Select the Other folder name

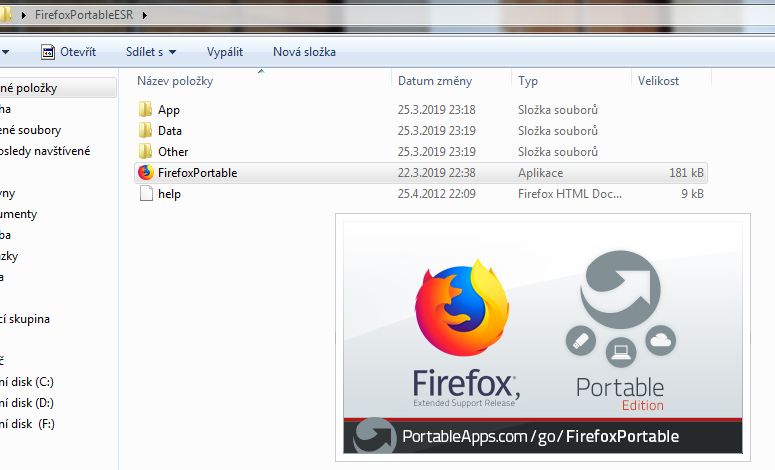click(173, 152)
